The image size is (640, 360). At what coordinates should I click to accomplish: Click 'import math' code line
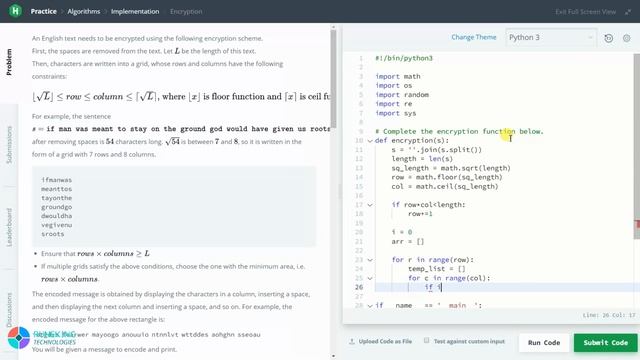point(398,76)
